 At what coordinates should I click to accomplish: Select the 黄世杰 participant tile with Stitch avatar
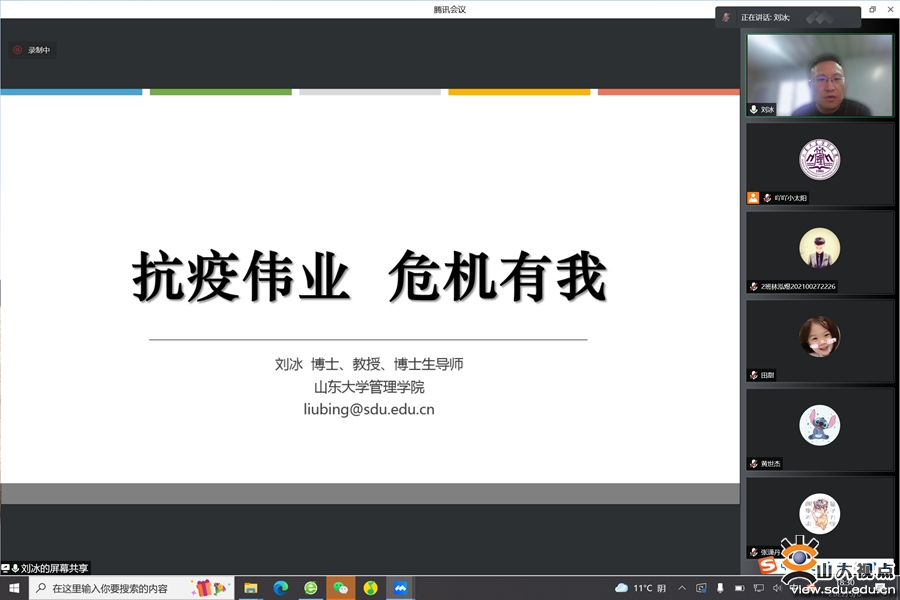pyautogui.click(x=820, y=428)
